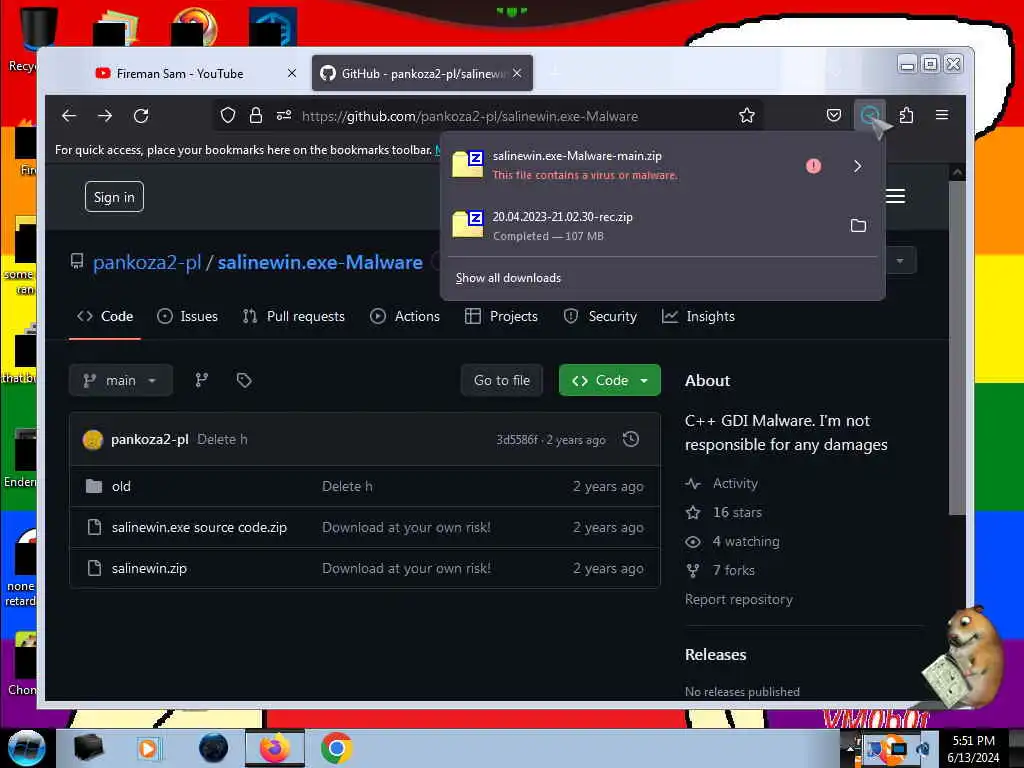Click the salinewin.zip commit message
The width and height of the screenshot is (1024, 768).
coord(406,569)
